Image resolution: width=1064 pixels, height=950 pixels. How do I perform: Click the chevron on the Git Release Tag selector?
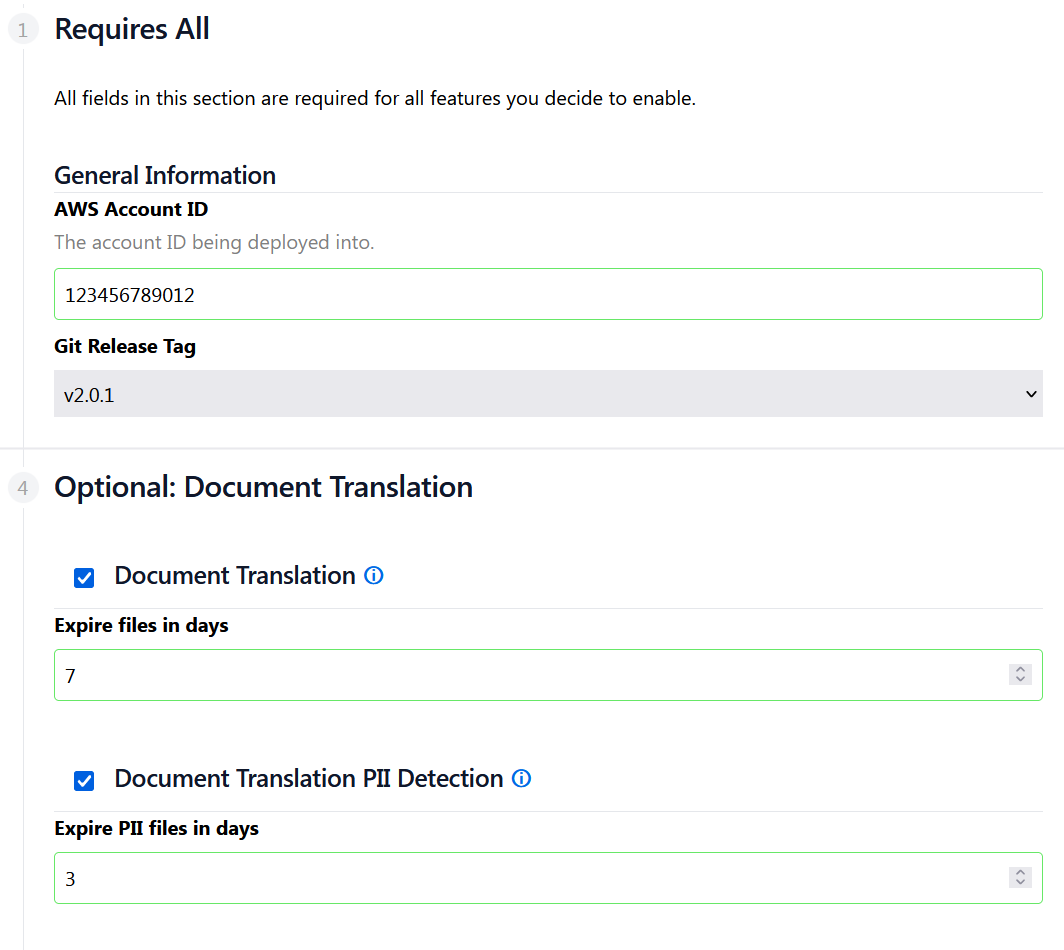1031,393
